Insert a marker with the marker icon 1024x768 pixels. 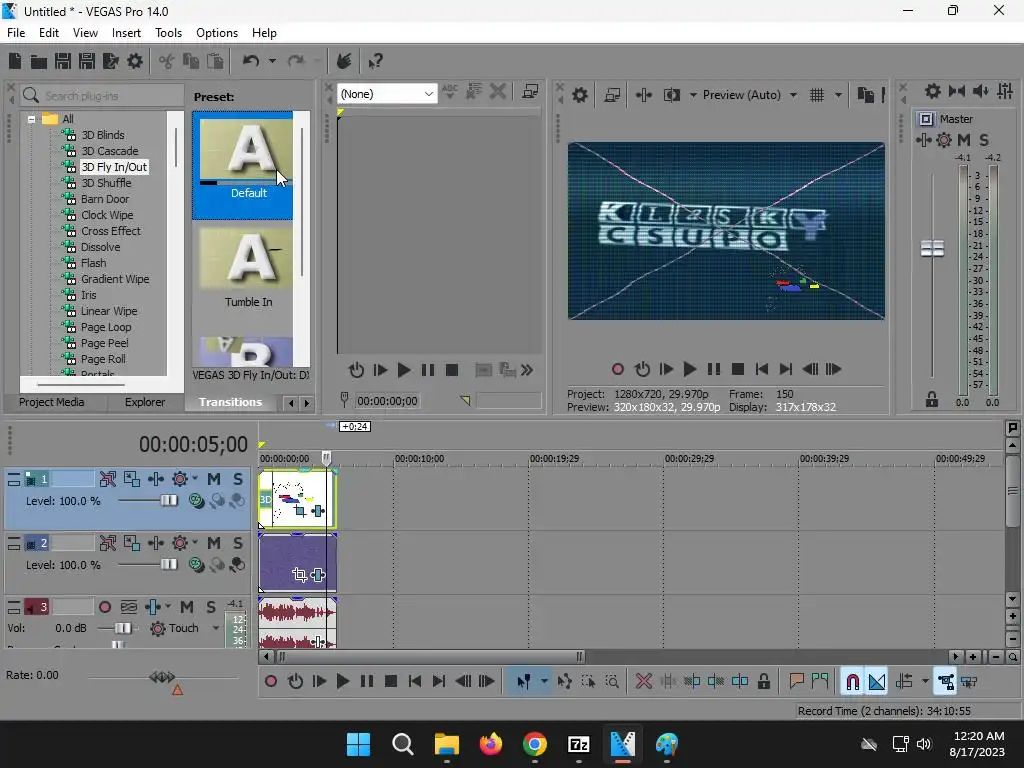coord(796,682)
